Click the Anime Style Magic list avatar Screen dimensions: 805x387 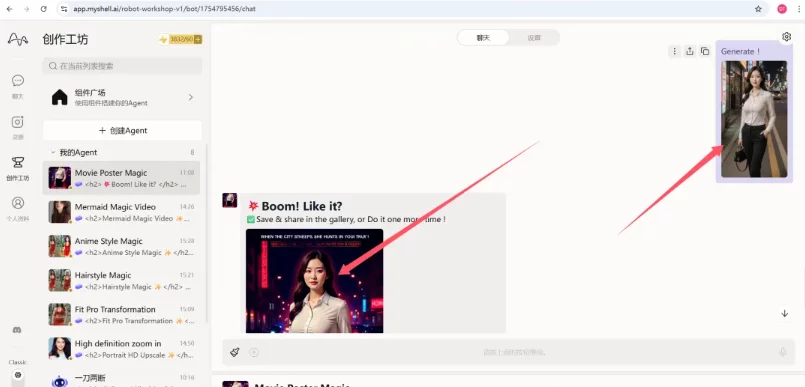click(60, 246)
